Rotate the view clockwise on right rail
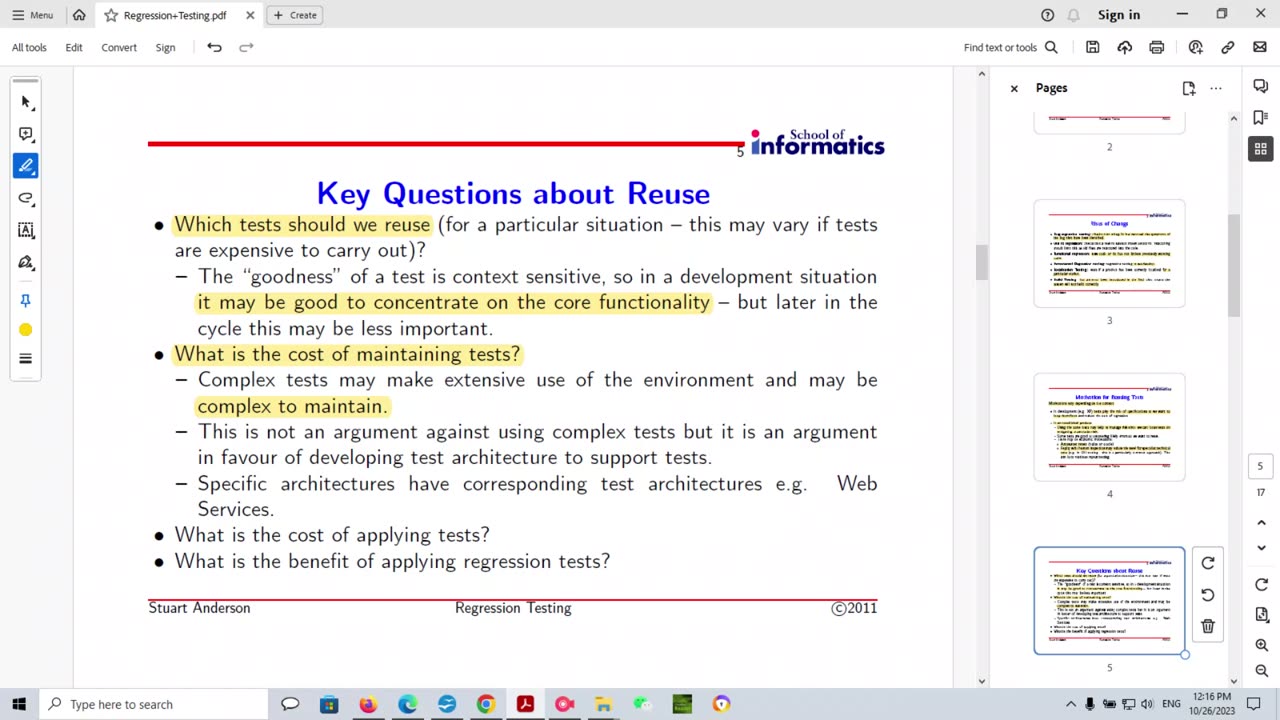 [1260, 585]
